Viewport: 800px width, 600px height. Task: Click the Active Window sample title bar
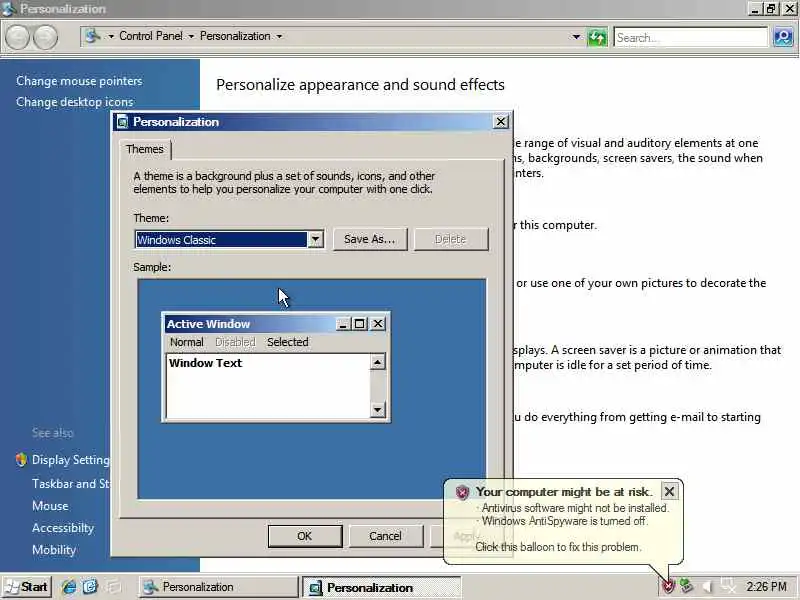[250, 324]
